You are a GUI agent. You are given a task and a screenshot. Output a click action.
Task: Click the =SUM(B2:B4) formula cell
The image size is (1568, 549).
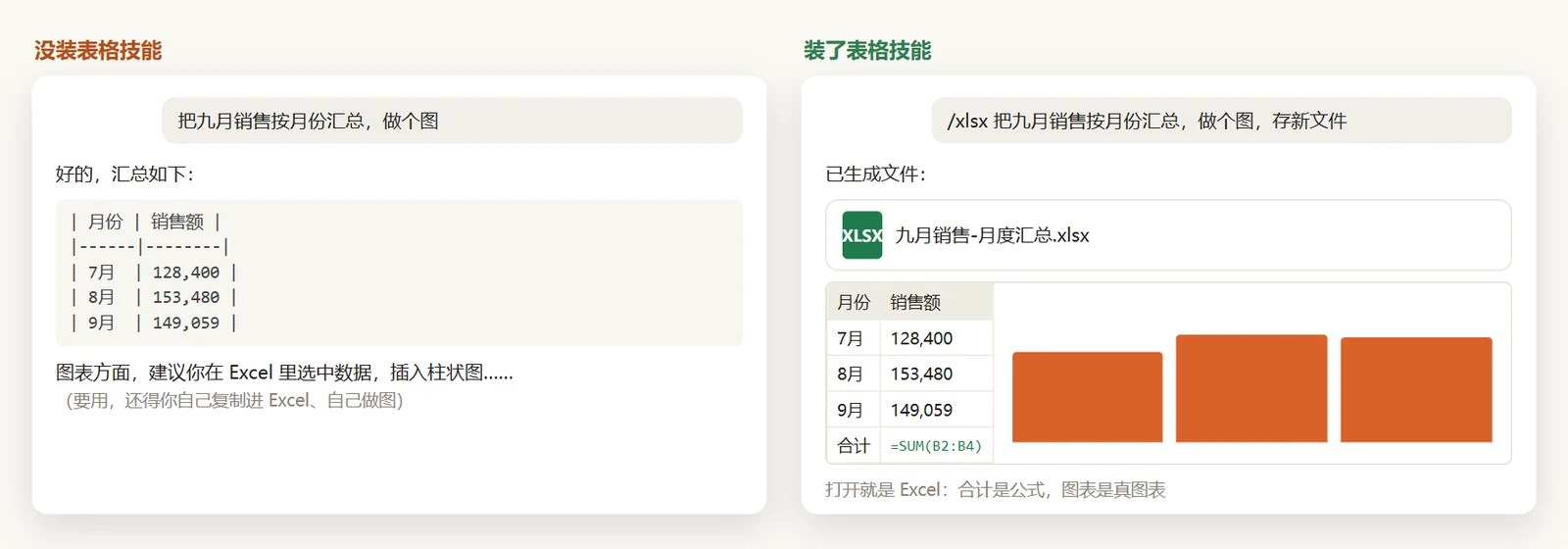pos(937,445)
